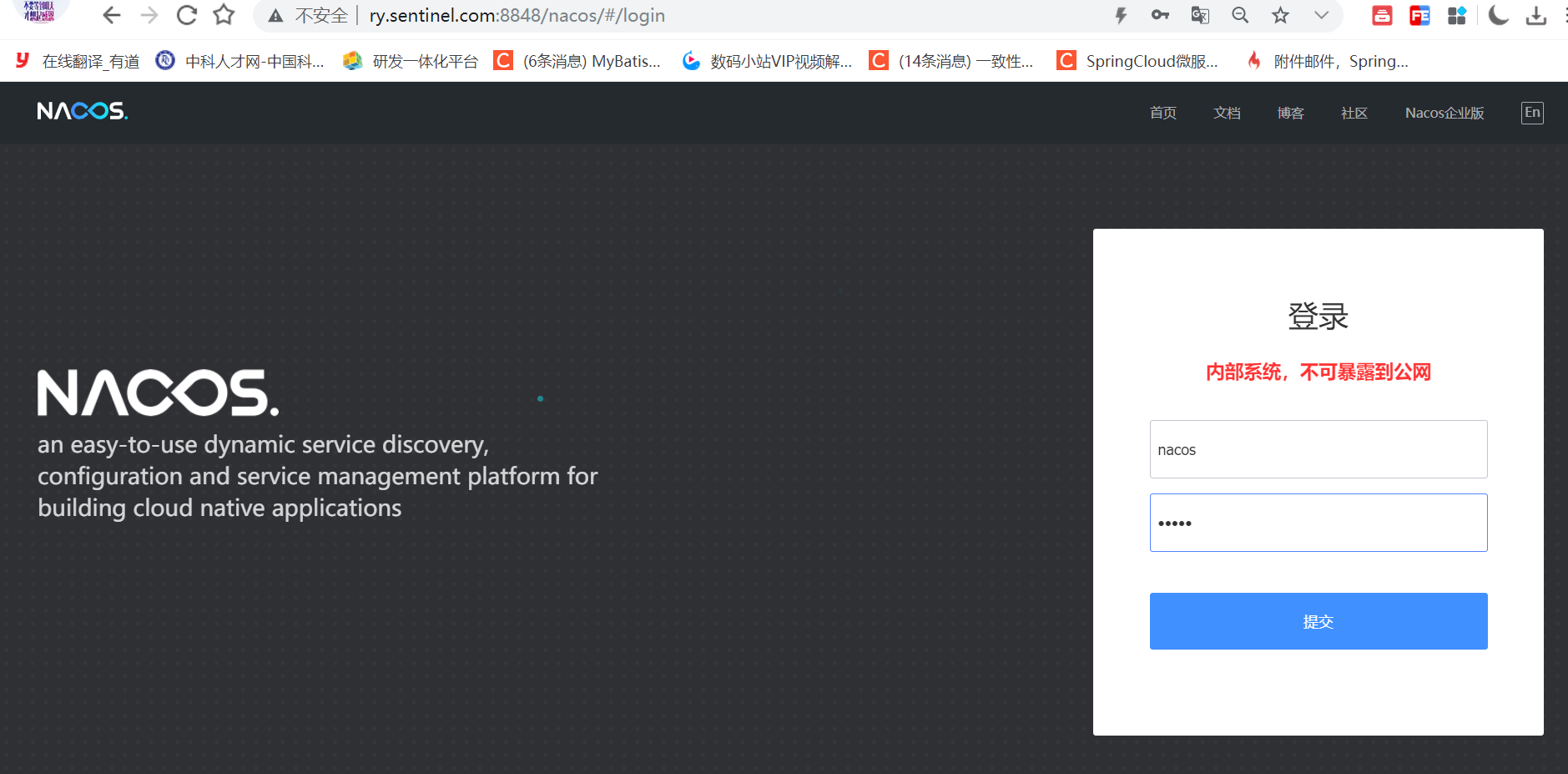Open the 研发一体化平台 bookmark
This screenshot has height=774, width=1568.
click(x=411, y=61)
